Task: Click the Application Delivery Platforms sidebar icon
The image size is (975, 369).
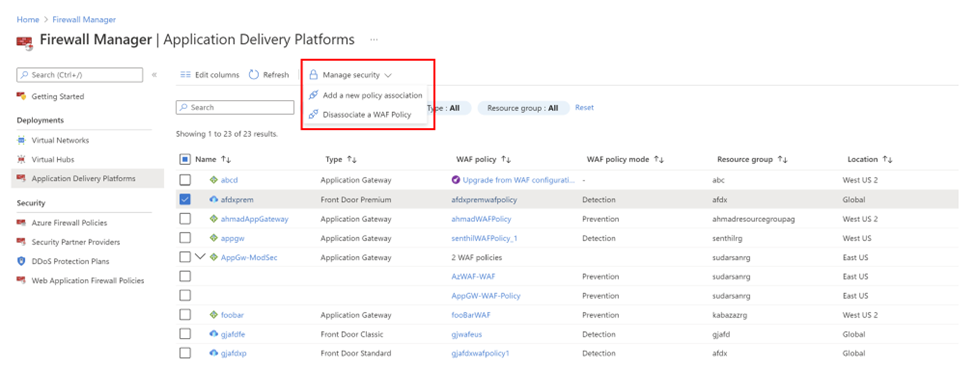Action: [22, 179]
